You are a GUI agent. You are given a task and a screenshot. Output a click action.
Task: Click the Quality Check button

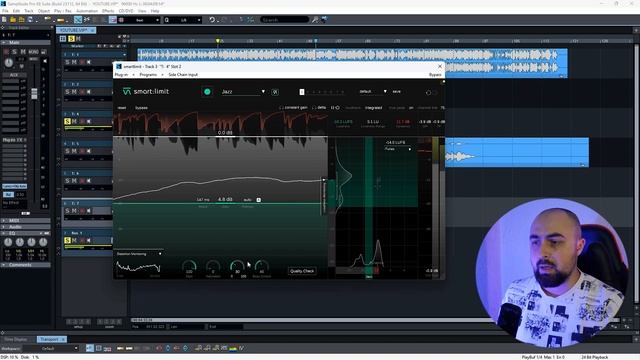click(x=302, y=271)
